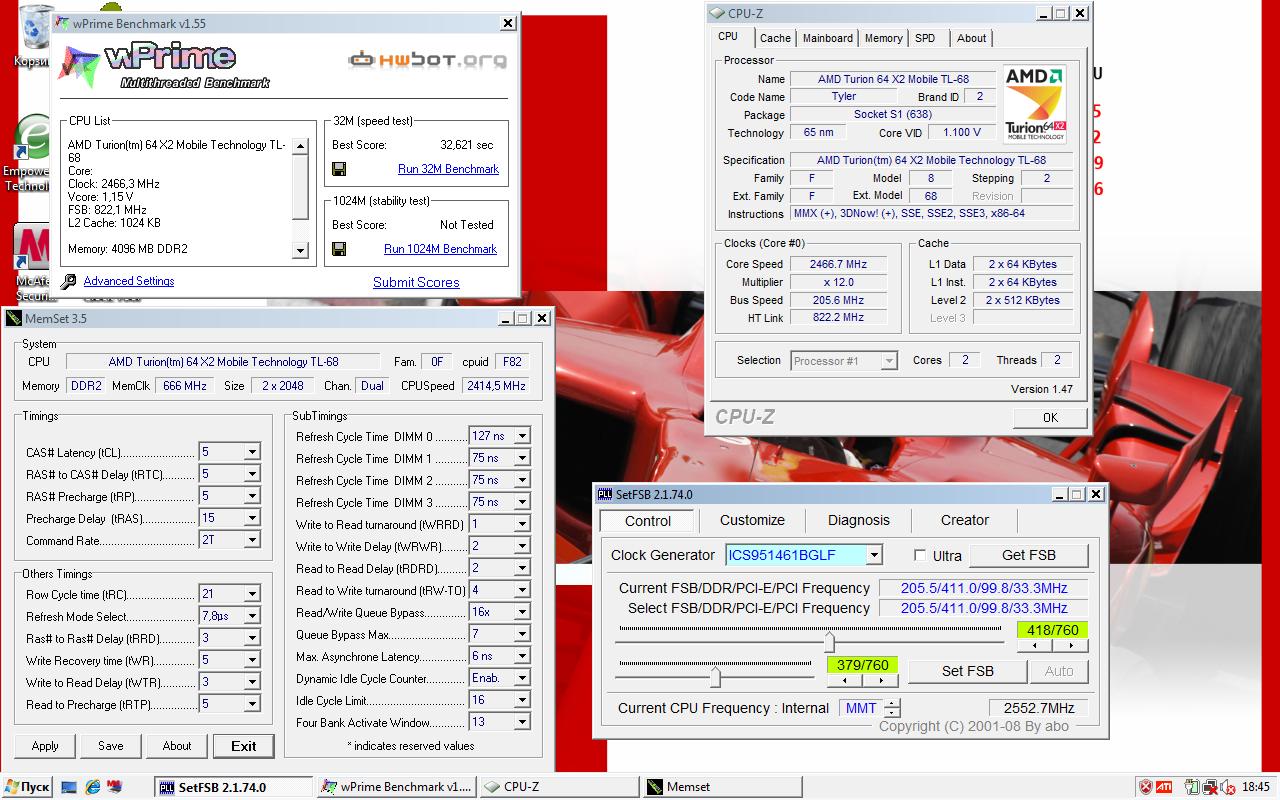
Task: Click the Apply button in MemSet
Action: (45, 746)
